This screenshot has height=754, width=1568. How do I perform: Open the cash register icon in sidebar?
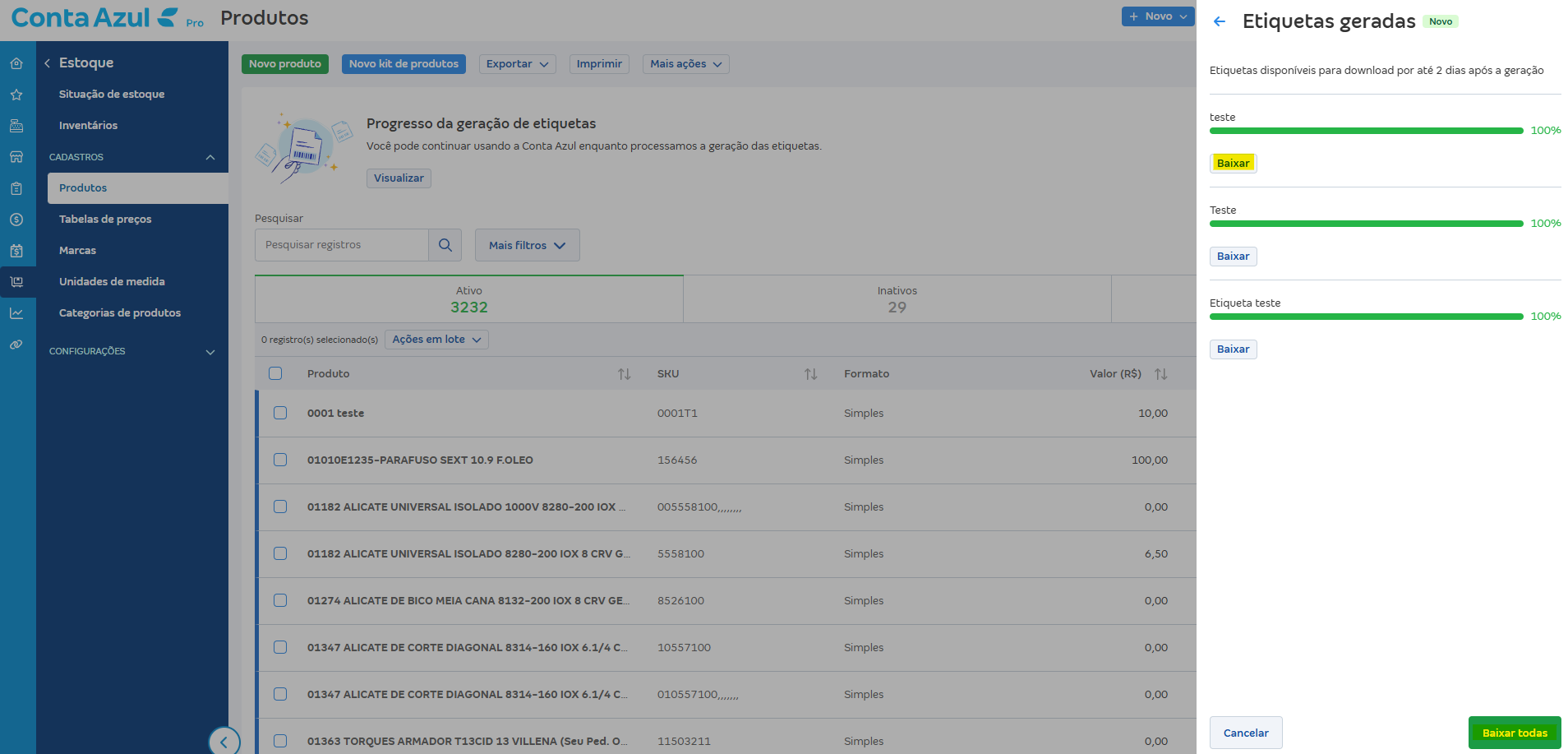tap(16, 126)
